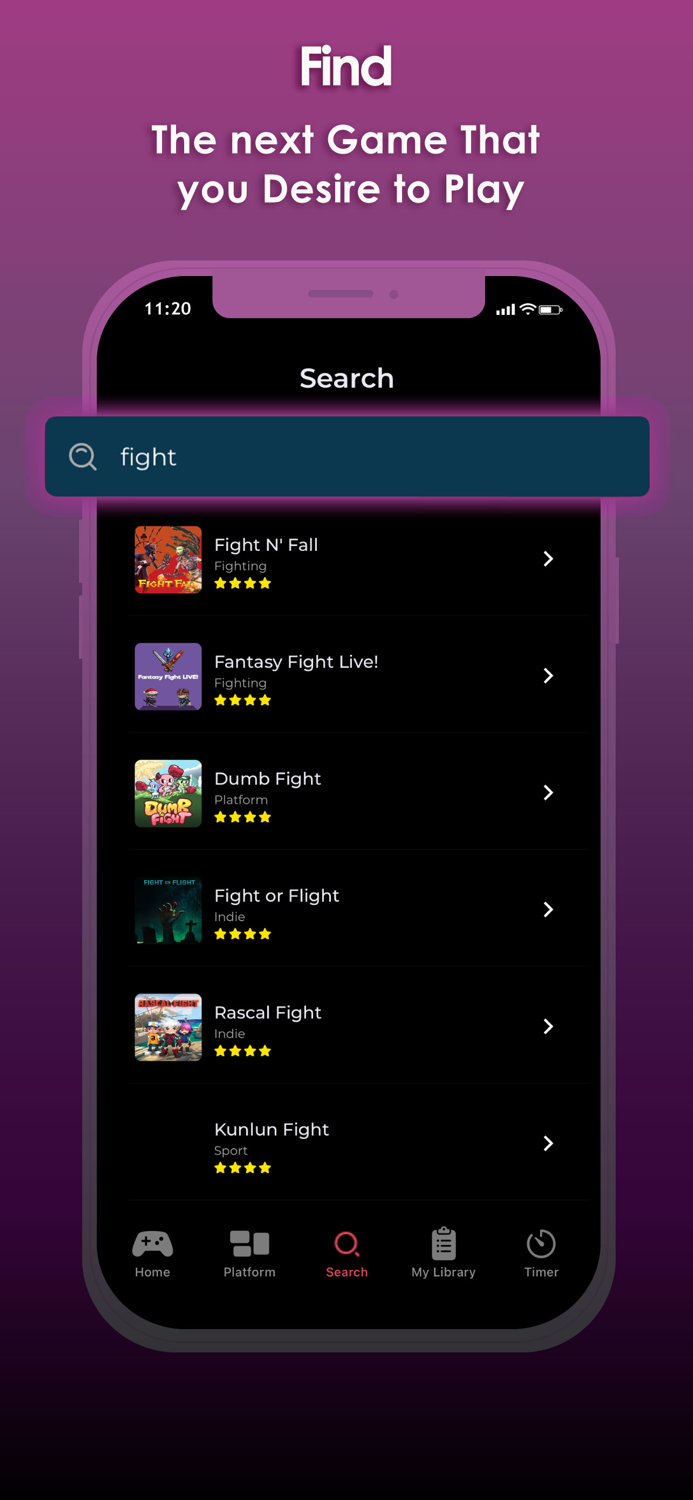The width and height of the screenshot is (693, 1500).
Task: Open Kunlun Fight chevron arrow
Action: pyautogui.click(x=548, y=1144)
